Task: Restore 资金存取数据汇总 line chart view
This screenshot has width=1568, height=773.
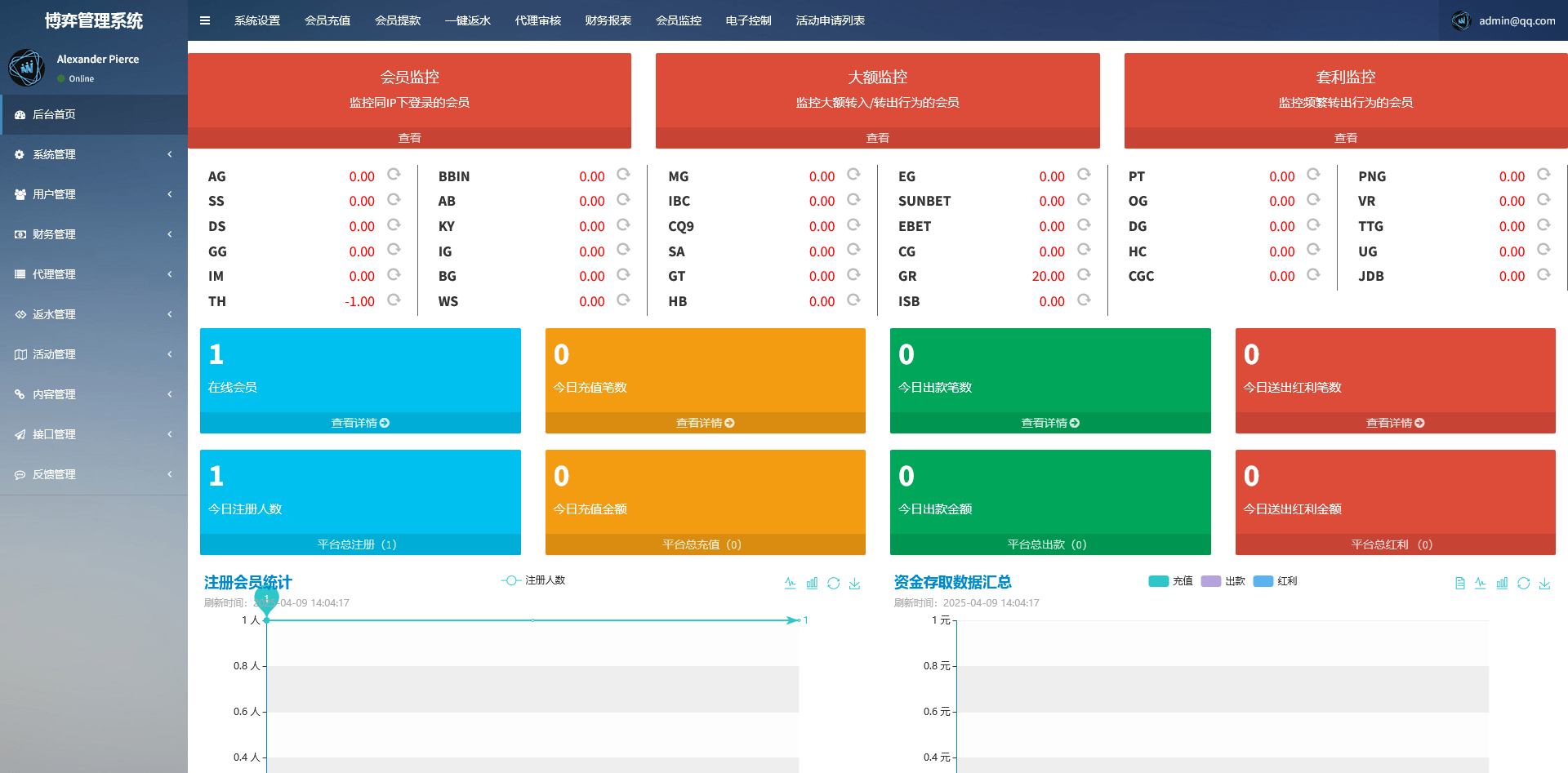Action: 1482,583
